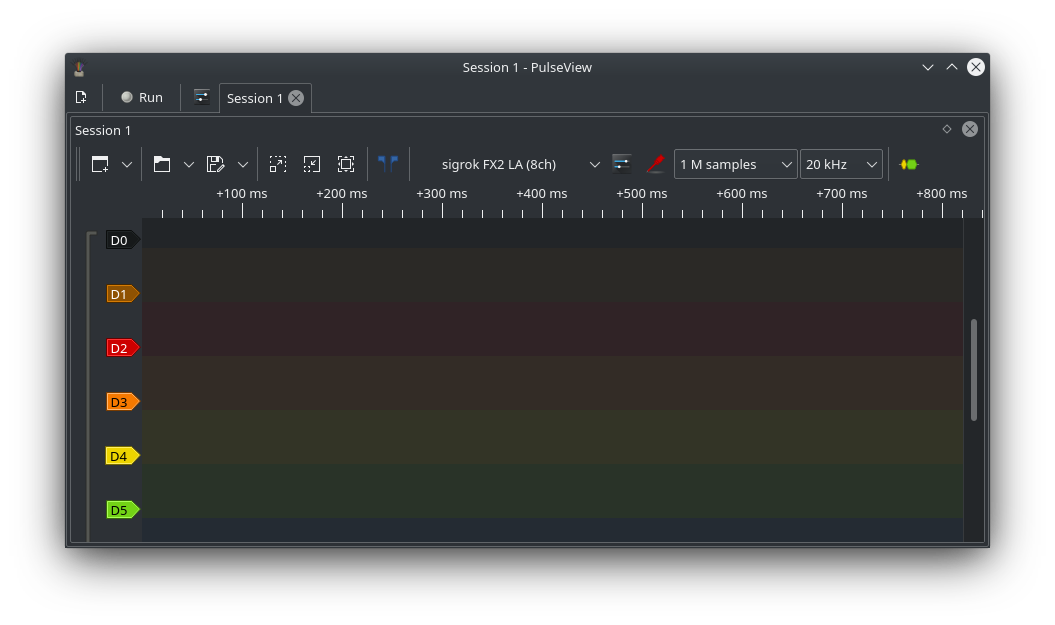
Task: Zoom to fit the entire capture
Action: click(x=346, y=163)
